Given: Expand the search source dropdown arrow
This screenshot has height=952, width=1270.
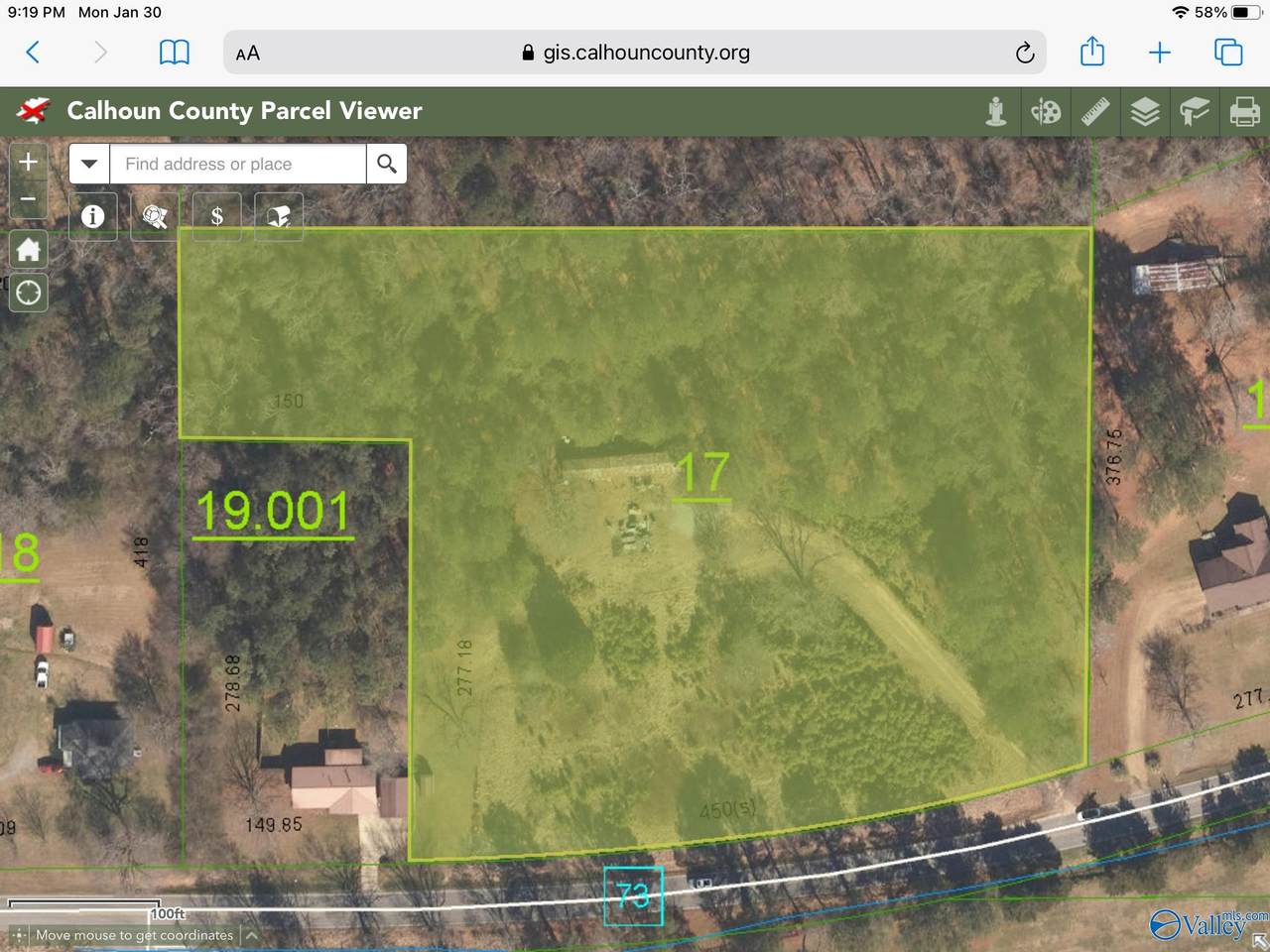Looking at the screenshot, I should (89, 164).
